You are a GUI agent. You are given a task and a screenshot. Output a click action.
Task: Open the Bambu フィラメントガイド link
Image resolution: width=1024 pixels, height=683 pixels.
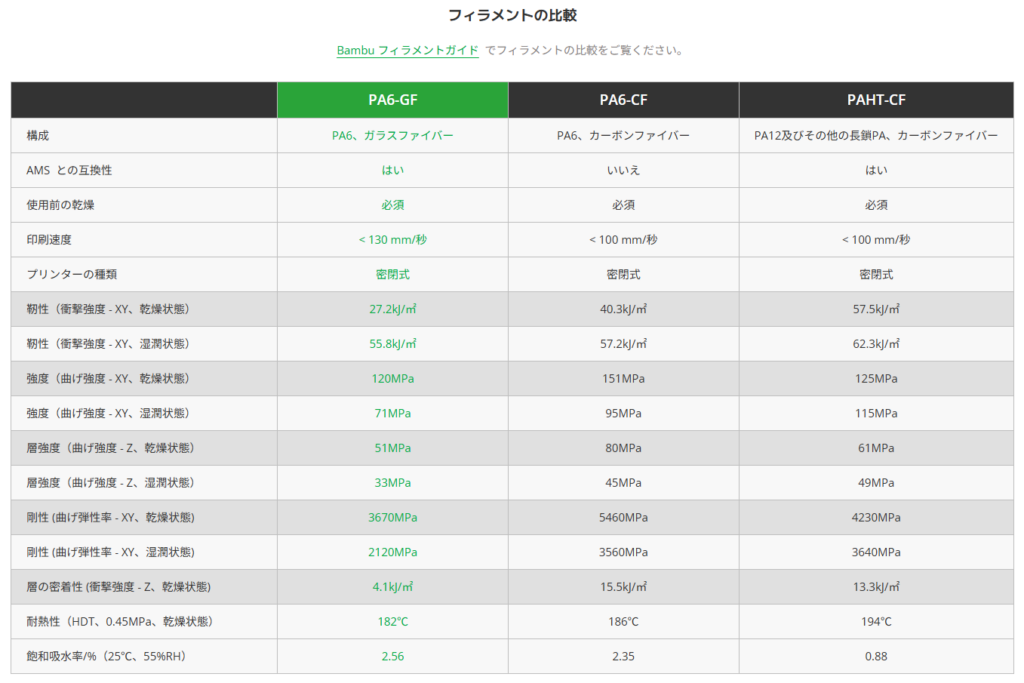pos(407,50)
